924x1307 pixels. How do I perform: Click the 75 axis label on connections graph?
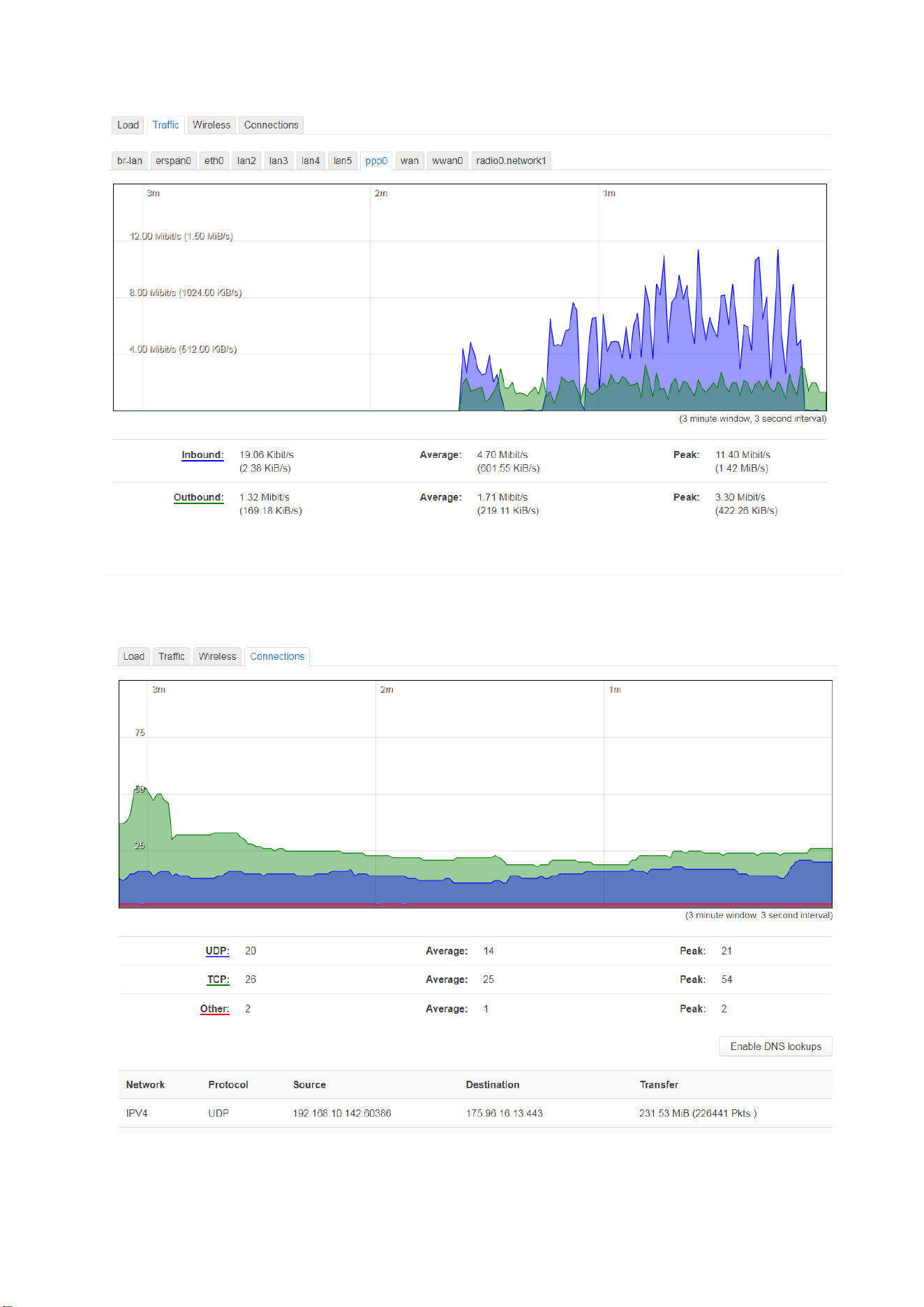140,732
